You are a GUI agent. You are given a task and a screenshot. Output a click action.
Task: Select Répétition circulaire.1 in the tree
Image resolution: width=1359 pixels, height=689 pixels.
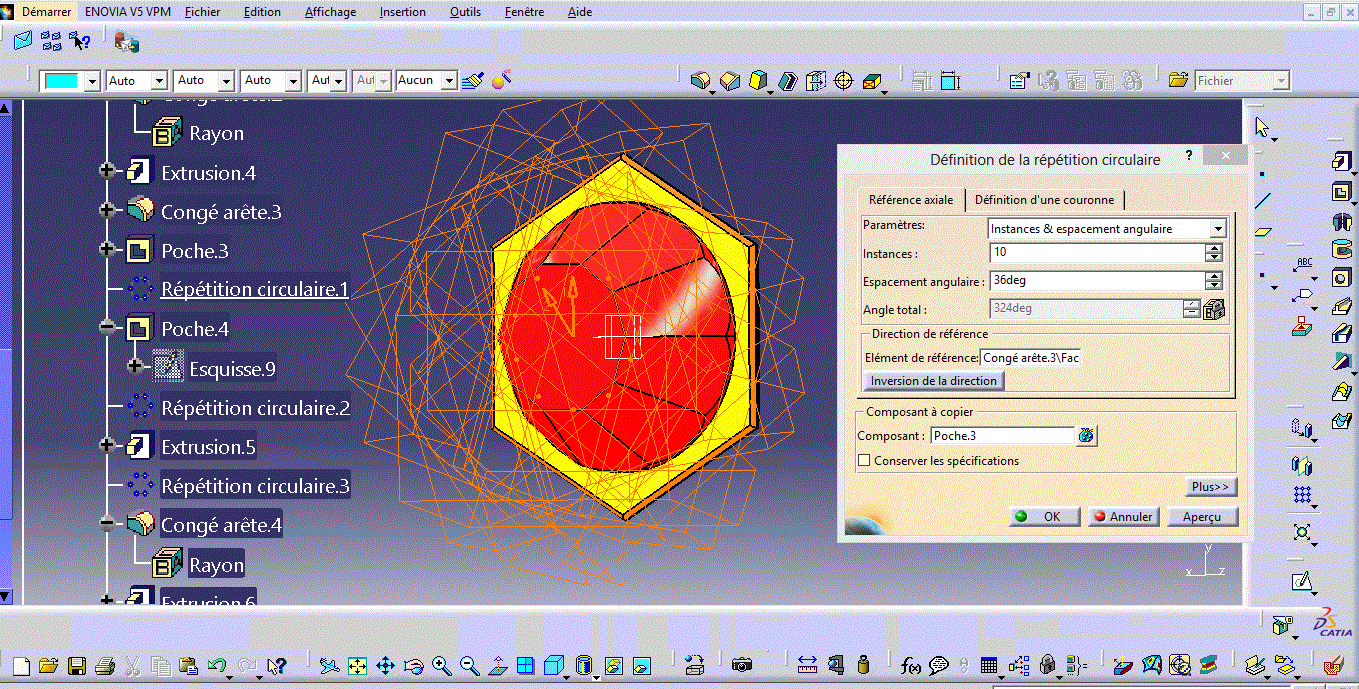[x=255, y=290]
